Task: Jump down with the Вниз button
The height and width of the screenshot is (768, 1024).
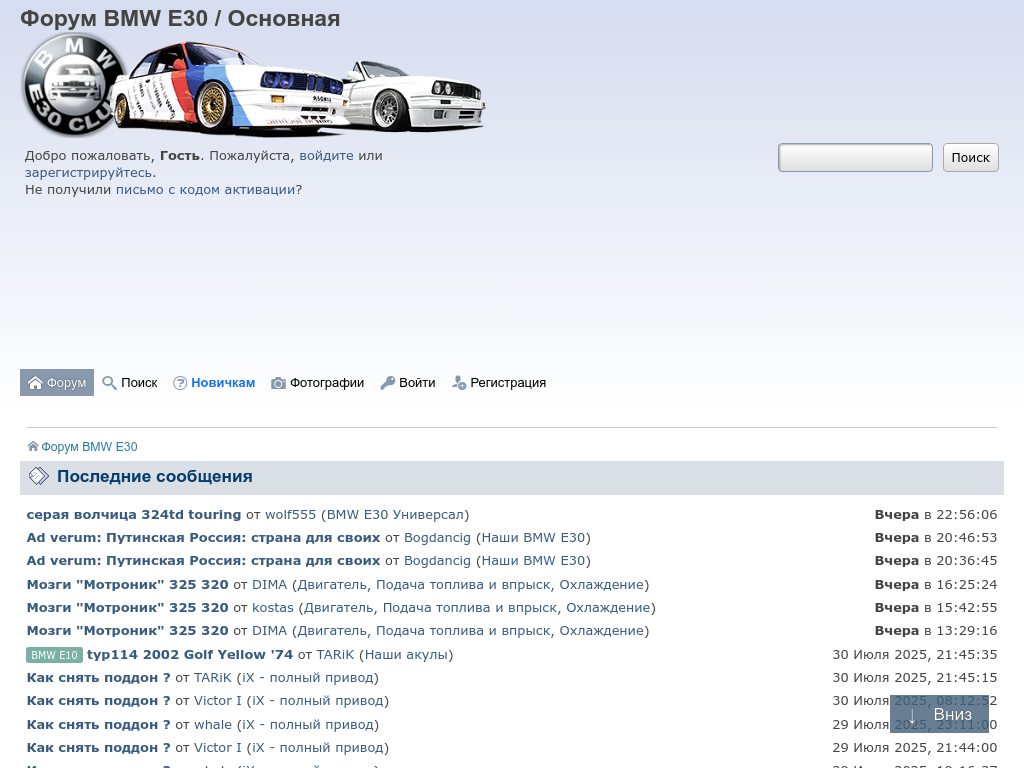Action: pos(939,714)
